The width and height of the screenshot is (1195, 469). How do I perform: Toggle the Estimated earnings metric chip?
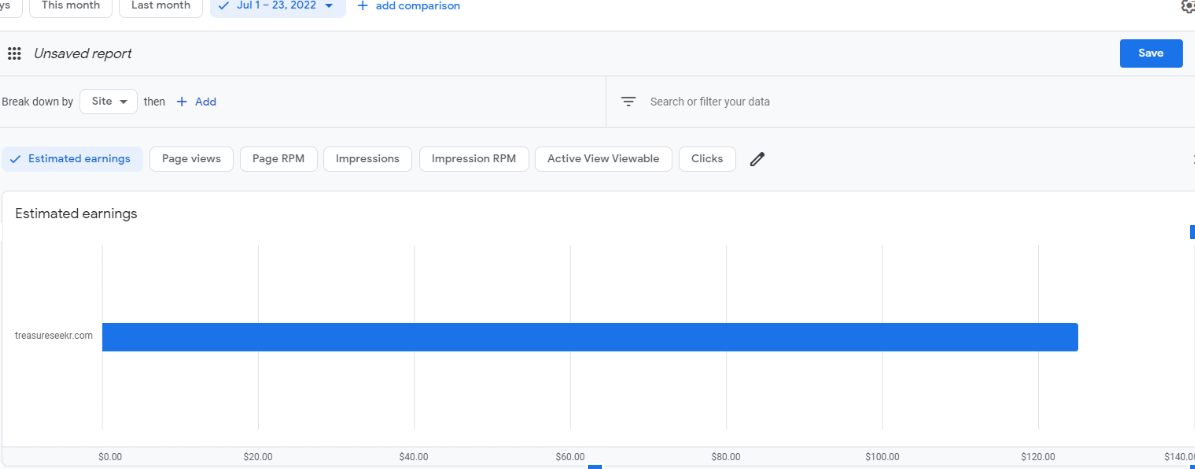pyautogui.click(x=72, y=159)
